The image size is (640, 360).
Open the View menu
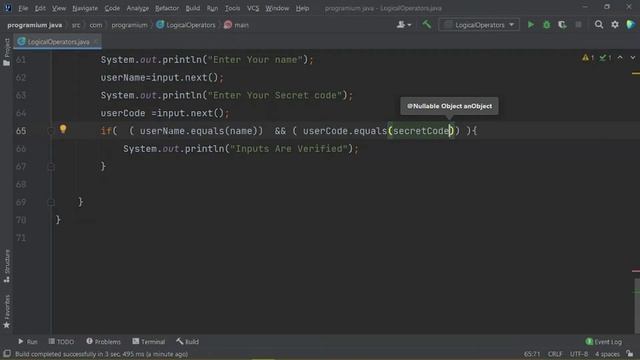pos(59,8)
